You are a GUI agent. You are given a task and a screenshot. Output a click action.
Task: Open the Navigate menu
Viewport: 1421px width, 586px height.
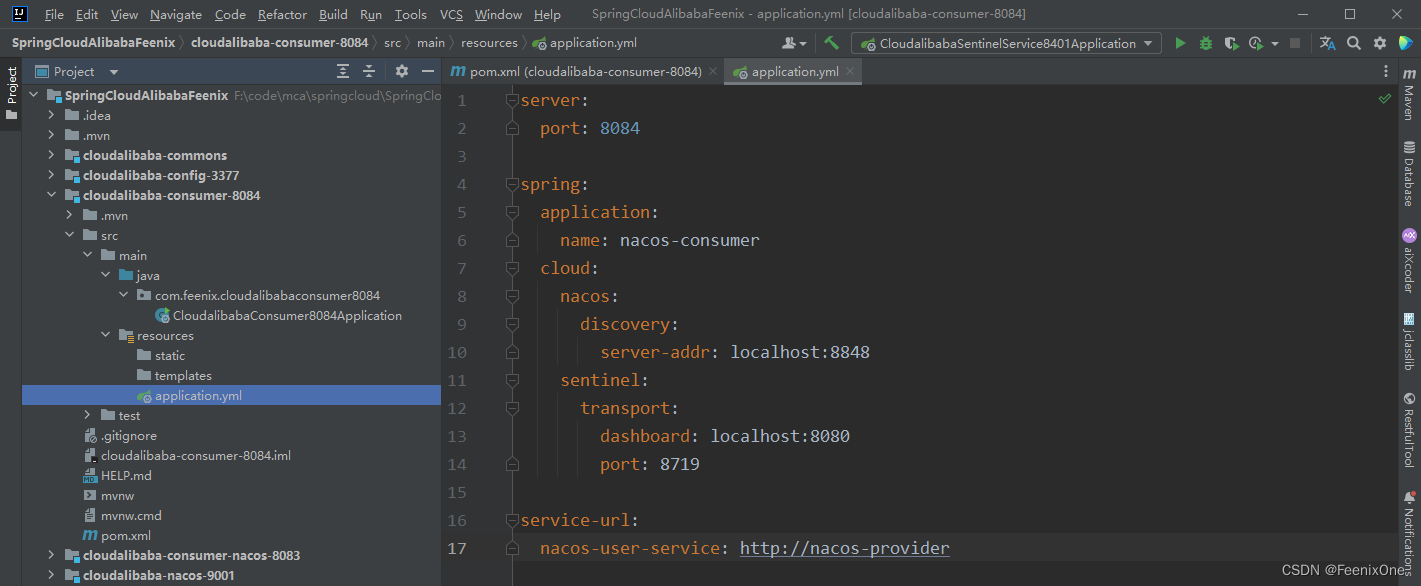click(176, 14)
